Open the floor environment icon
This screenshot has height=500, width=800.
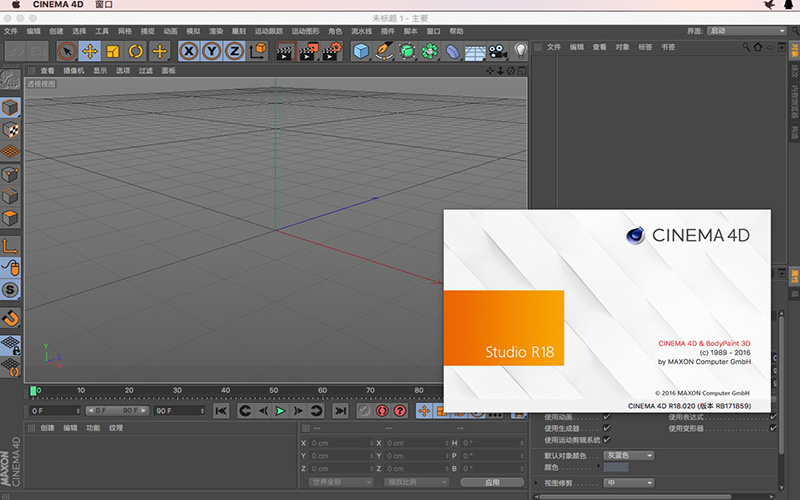coord(475,52)
